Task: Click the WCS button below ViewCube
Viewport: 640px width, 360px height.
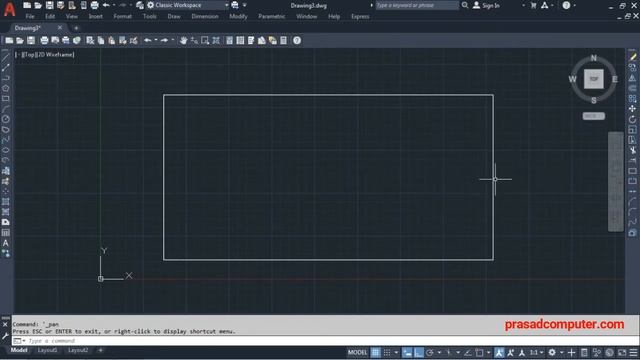Action: [x=593, y=116]
